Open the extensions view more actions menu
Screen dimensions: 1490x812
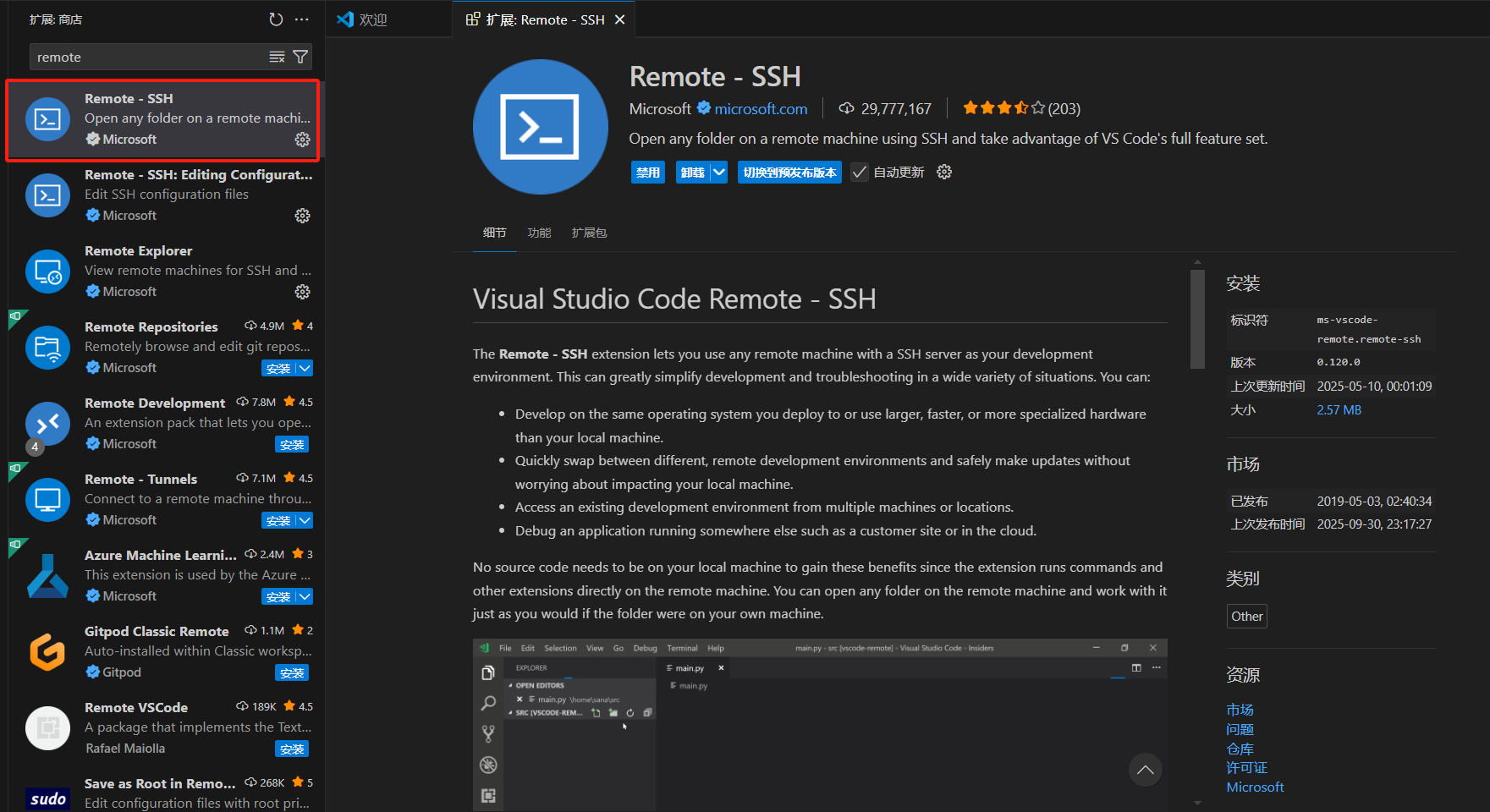302,19
